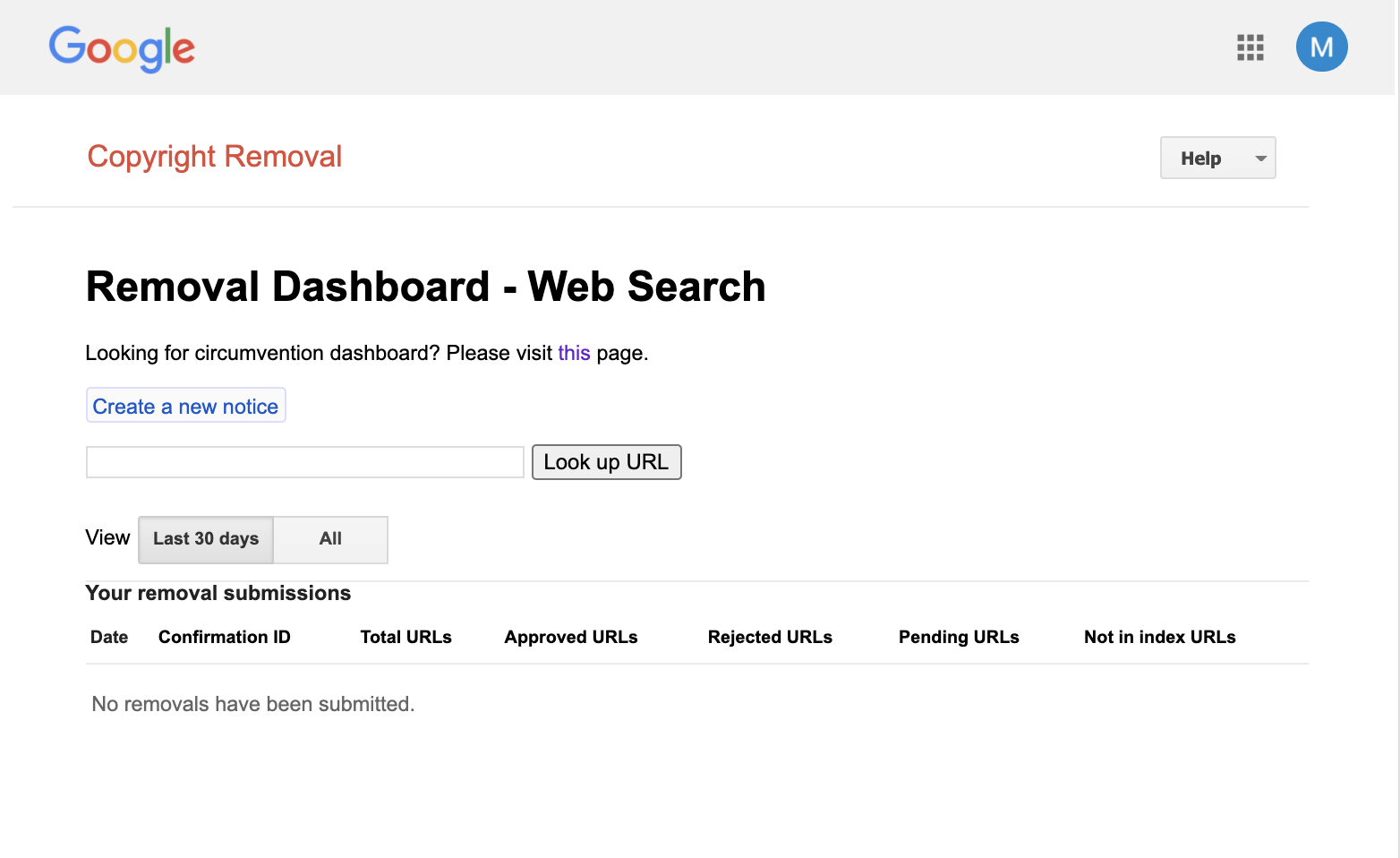Click the Removal Dashboard - Web Search title
Screen dimensions: 1400x858
click(425, 287)
